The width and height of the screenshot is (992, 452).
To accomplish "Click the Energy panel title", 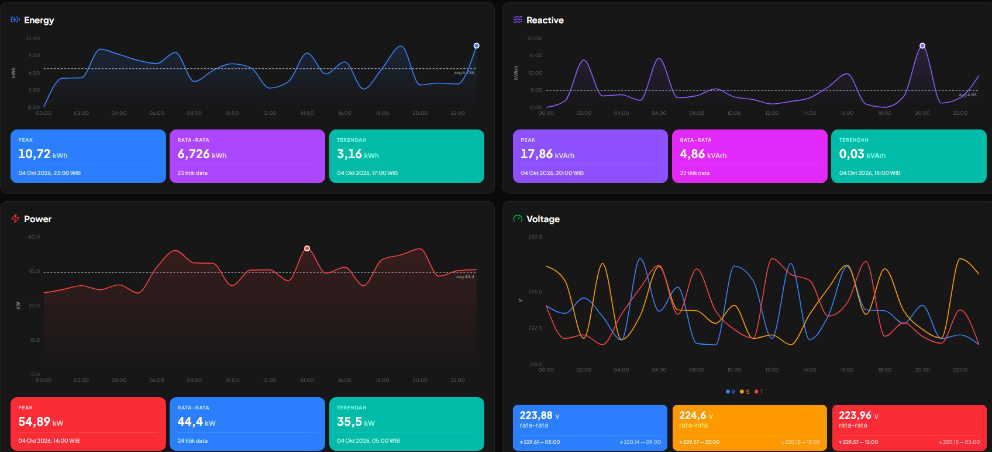I will [x=39, y=20].
